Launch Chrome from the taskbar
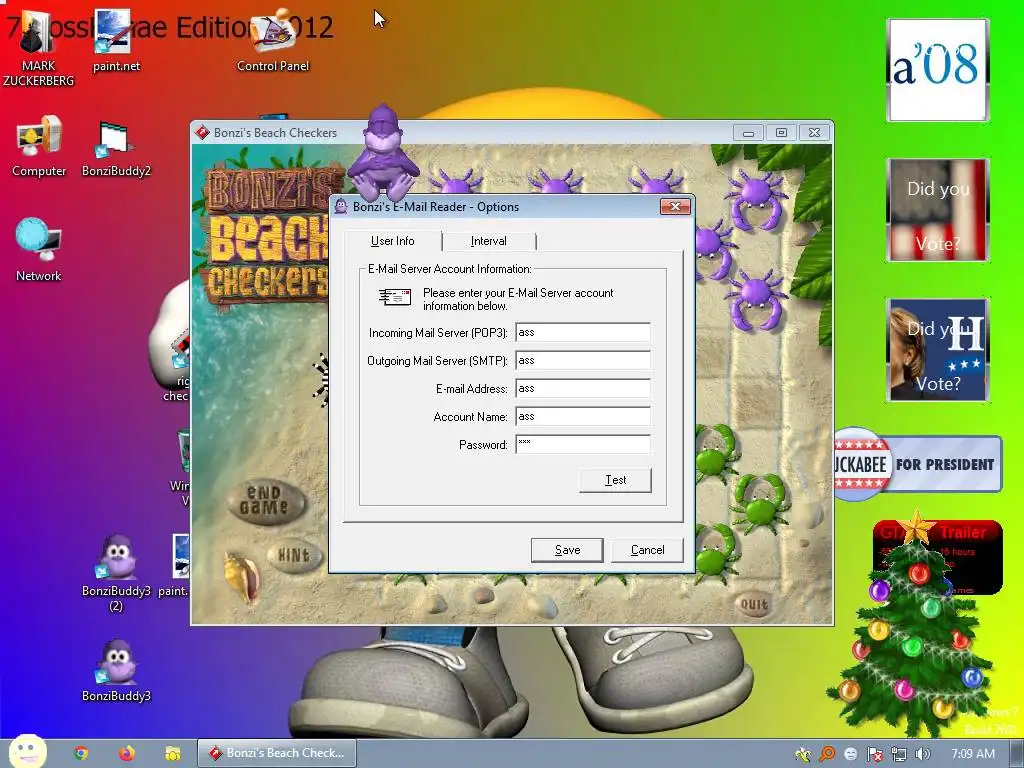 (81, 753)
